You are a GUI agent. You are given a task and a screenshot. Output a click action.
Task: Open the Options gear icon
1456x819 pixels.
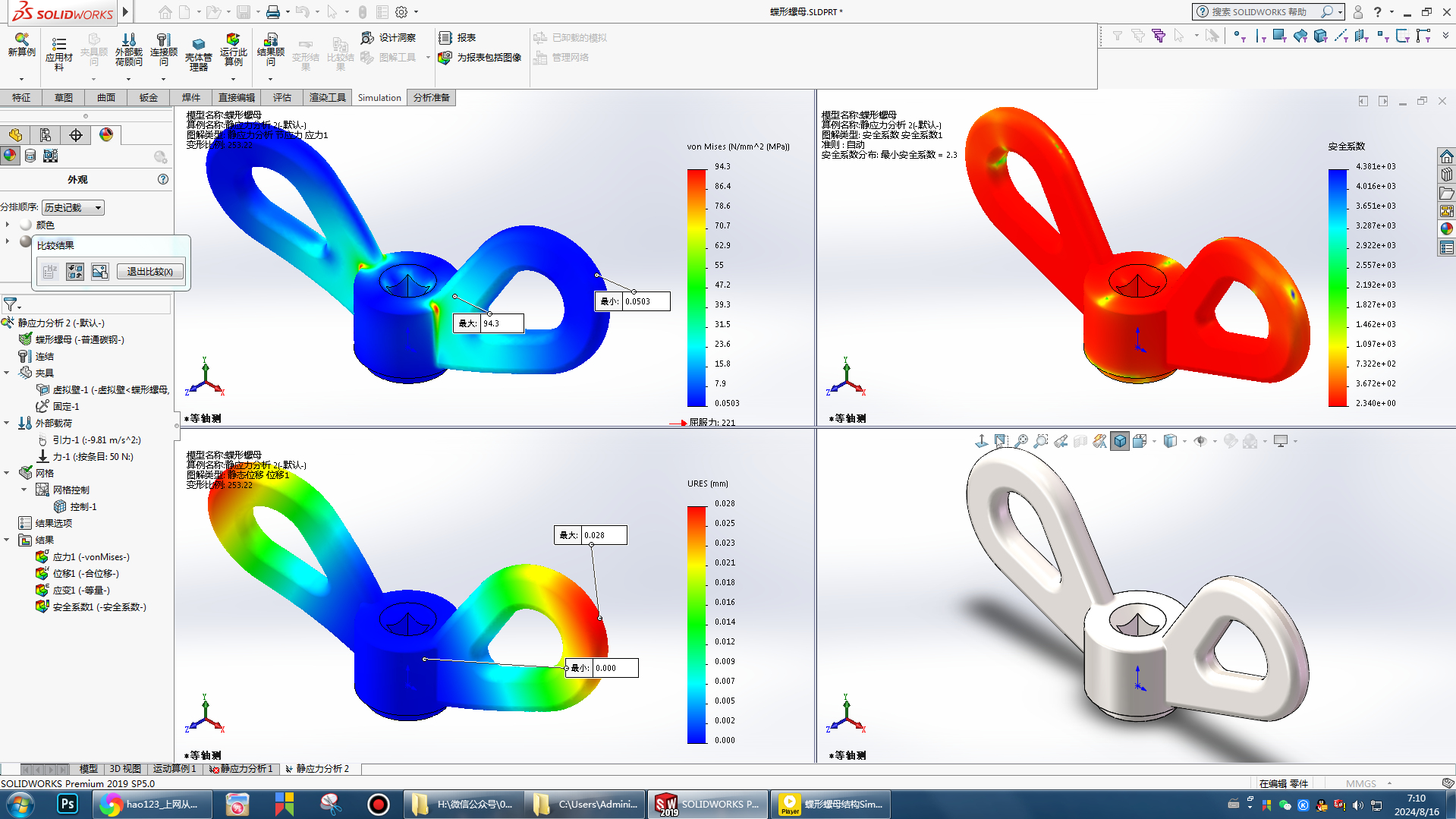[x=401, y=11]
